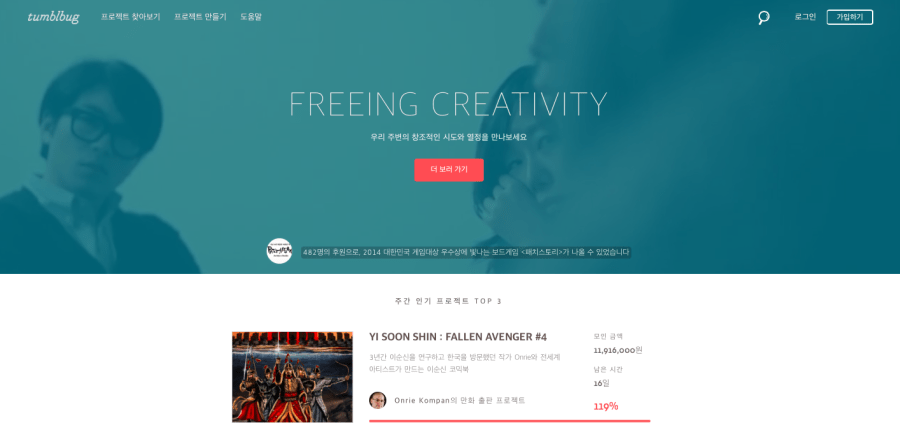The image size is (900, 430).
Task: Select 도움말 in the navigation bar
Action: [x=251, y=17]
